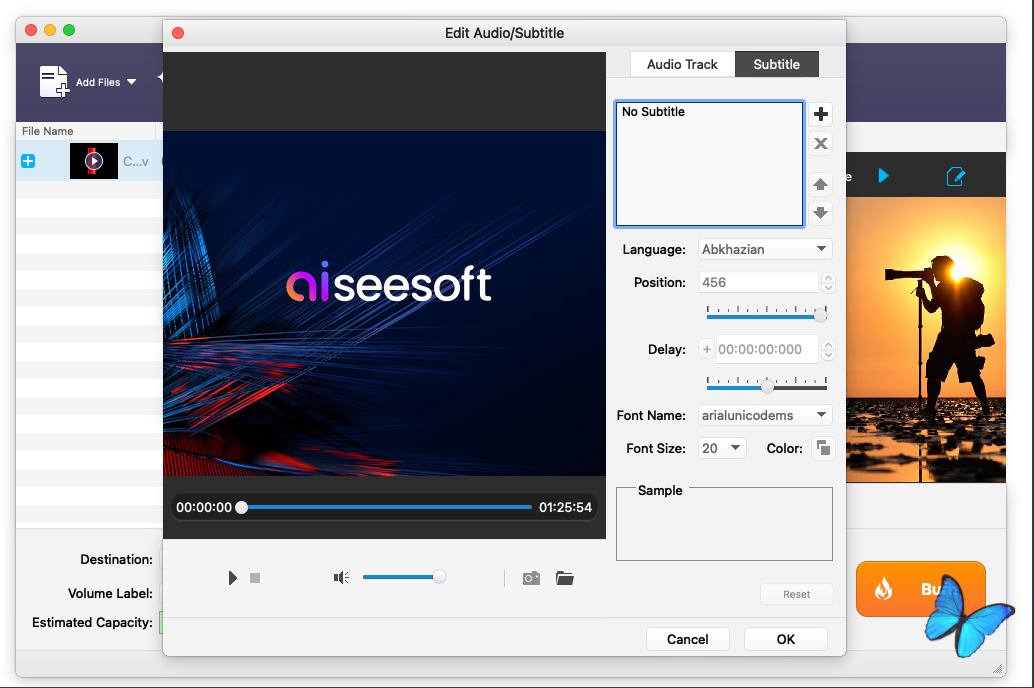Image resolution: width=1034 pixels, height=688 pixels.
Task: Click the X icon to remove subtitle
Action: coord(821,144)
